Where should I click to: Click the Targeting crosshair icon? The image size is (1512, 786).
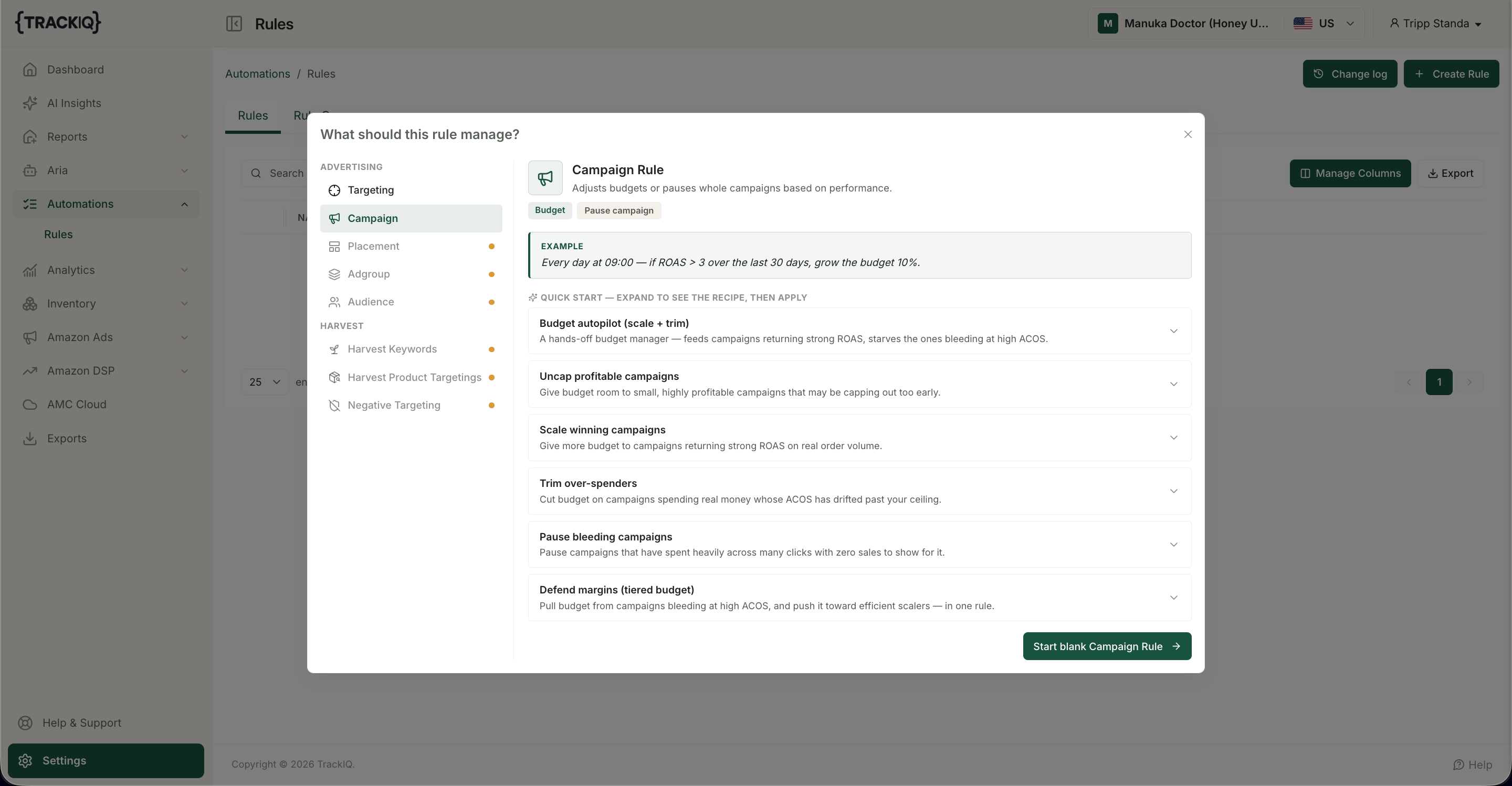(334, 190)
